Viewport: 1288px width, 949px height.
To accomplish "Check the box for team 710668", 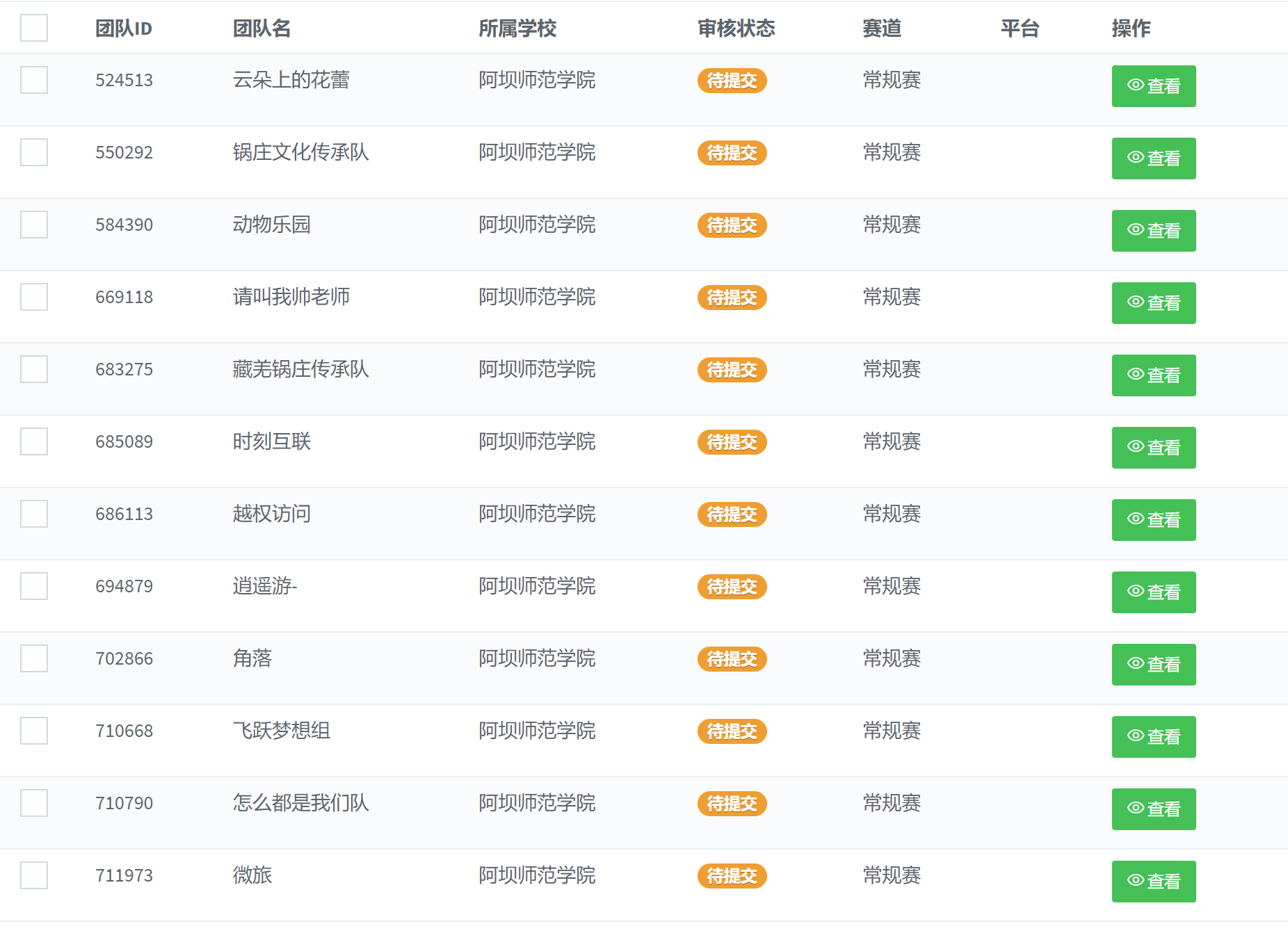I will coord(34,731).
